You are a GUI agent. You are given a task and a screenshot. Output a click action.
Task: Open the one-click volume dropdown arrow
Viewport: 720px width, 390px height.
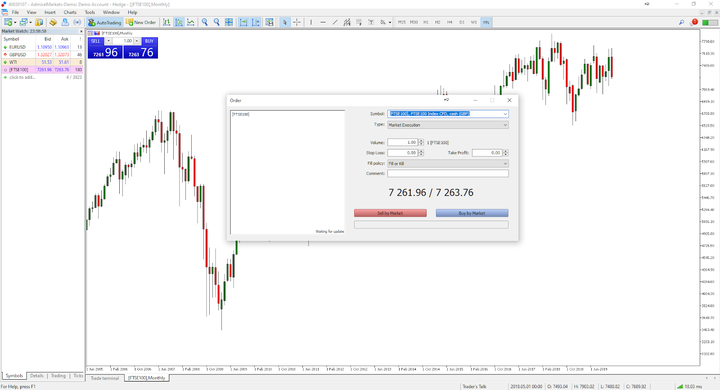click(108, 41)
